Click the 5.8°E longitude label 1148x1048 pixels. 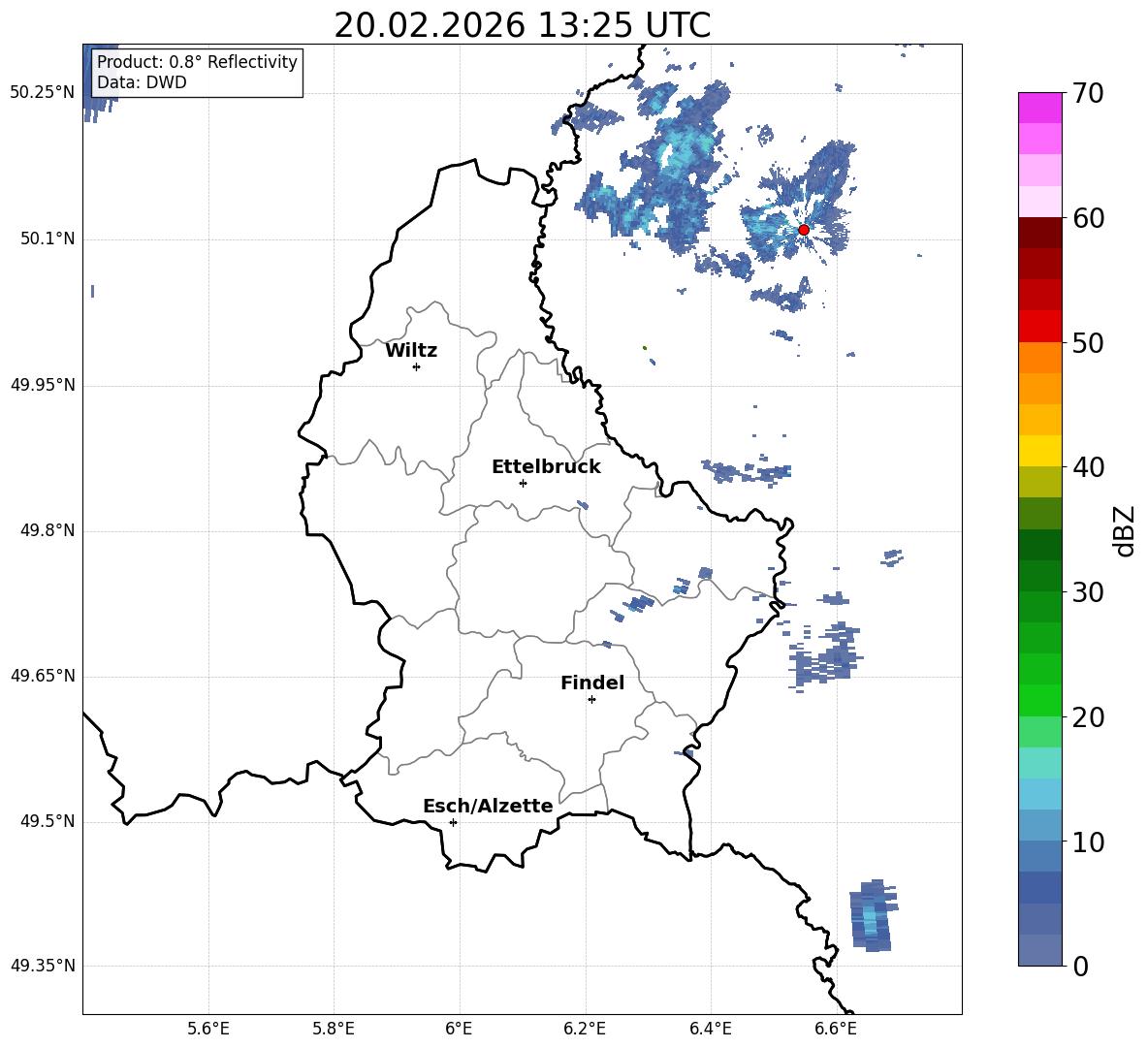coord(334,1029)
